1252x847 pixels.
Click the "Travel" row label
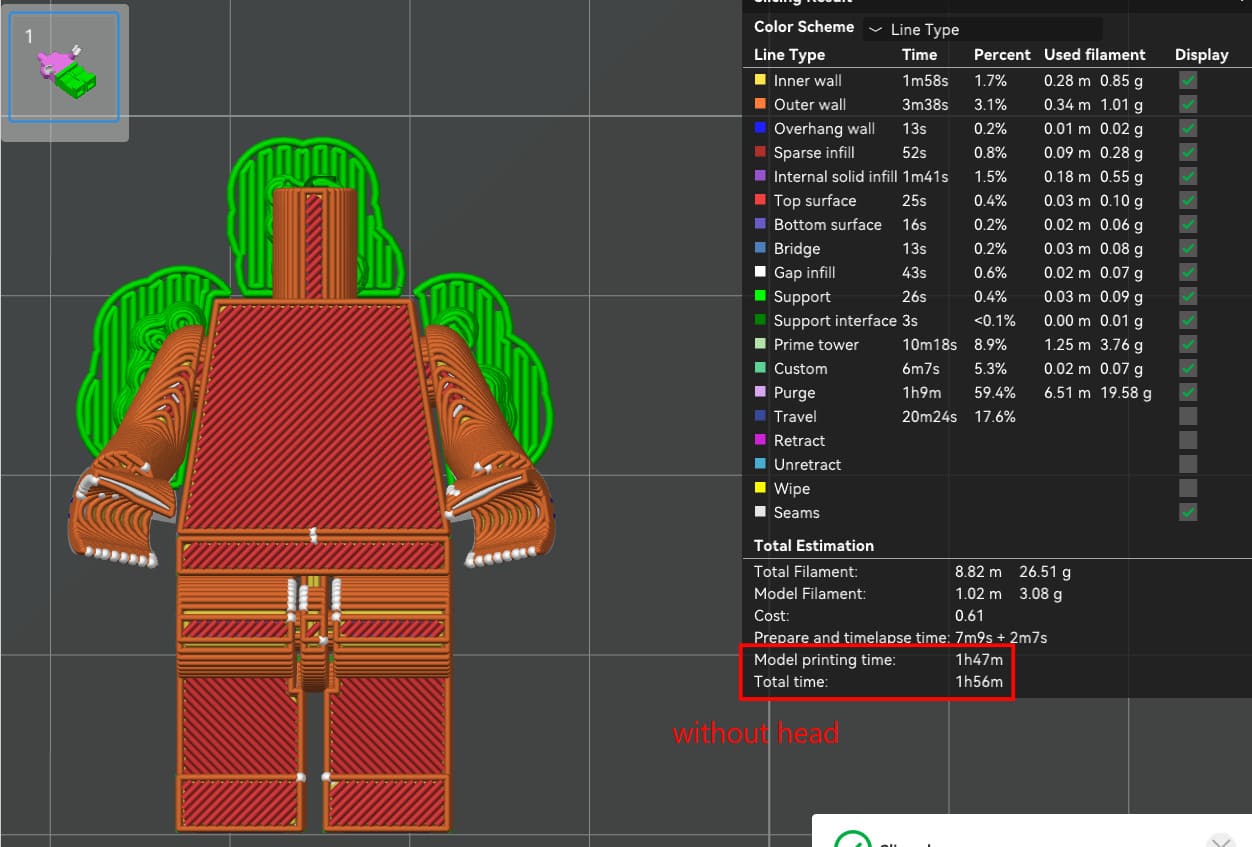[x=795, y=416]
